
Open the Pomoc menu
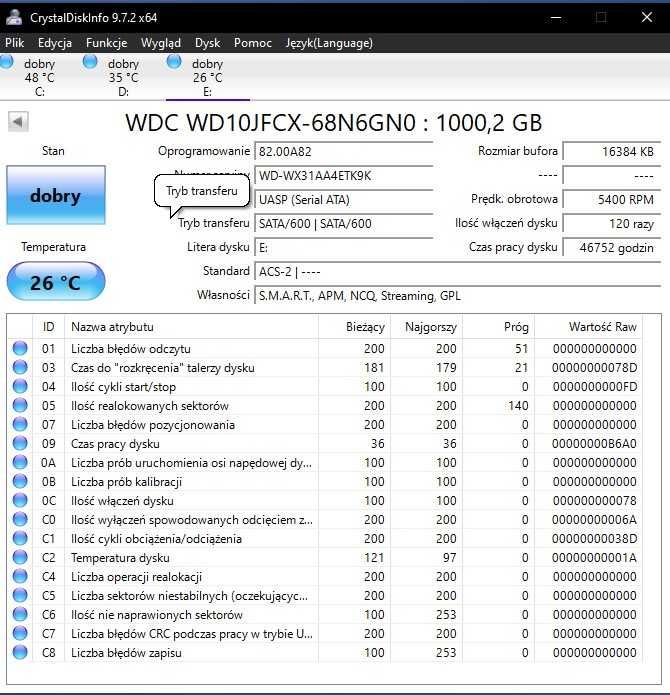coord(253,43)
